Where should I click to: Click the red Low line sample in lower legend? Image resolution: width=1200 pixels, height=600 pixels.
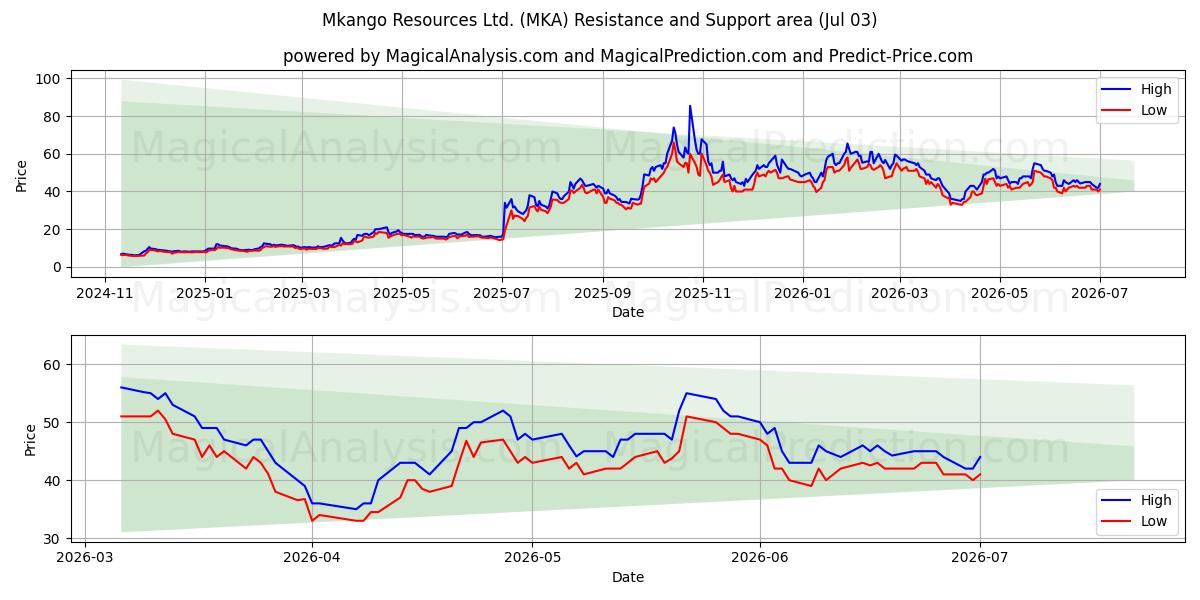point(1118,520)
